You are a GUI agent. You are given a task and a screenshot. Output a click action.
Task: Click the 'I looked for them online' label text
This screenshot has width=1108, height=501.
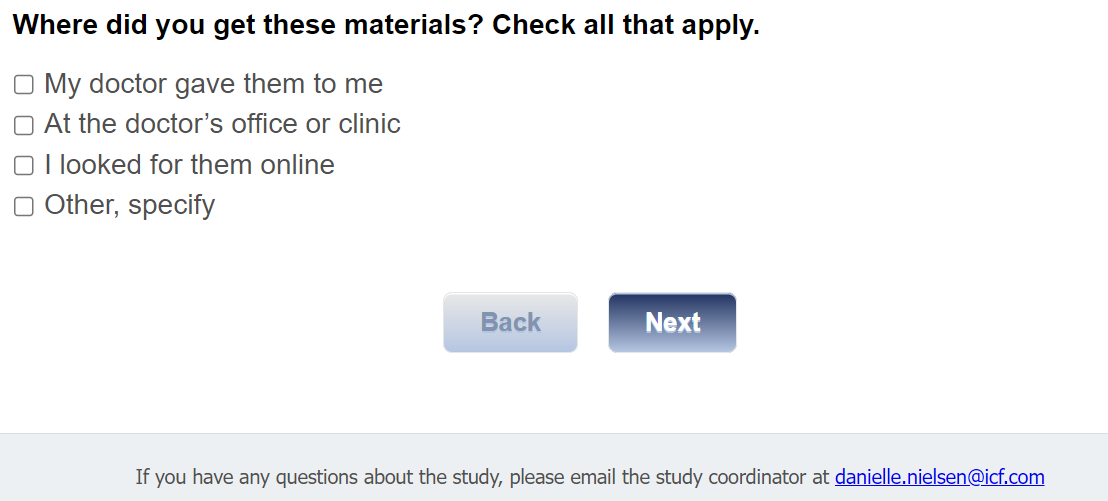189,165
